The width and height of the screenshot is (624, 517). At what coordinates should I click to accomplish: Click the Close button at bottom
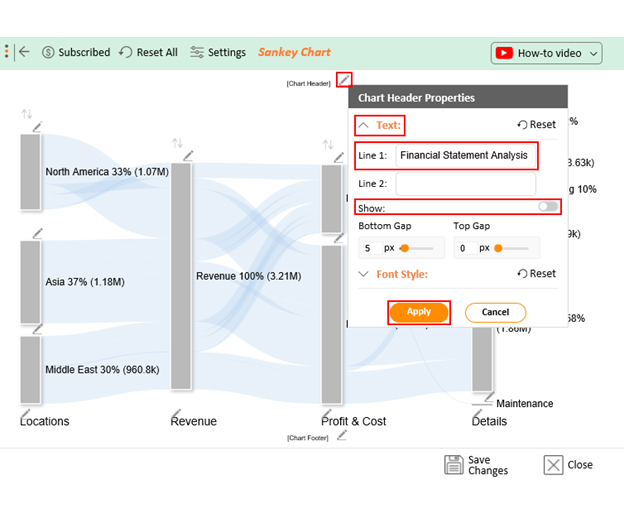pos(568,465)
